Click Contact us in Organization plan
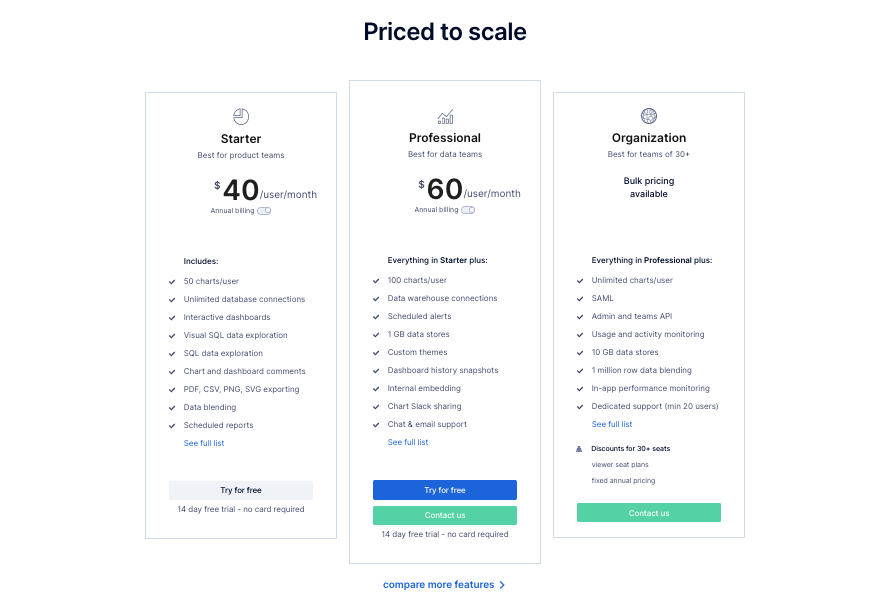This screenshot has height=605, width=884. pos(649,513)
